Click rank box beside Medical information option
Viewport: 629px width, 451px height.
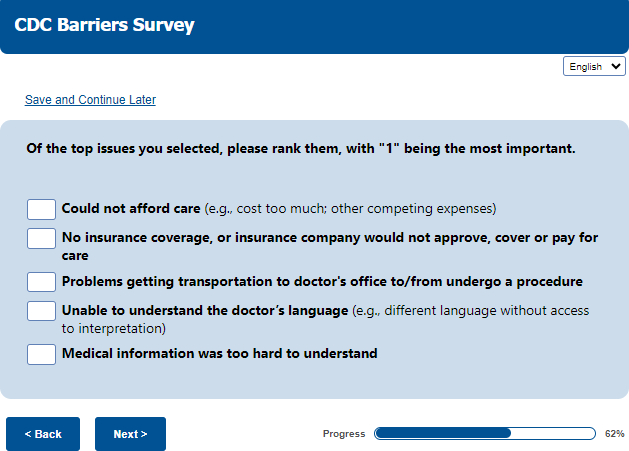click(41, 354)
